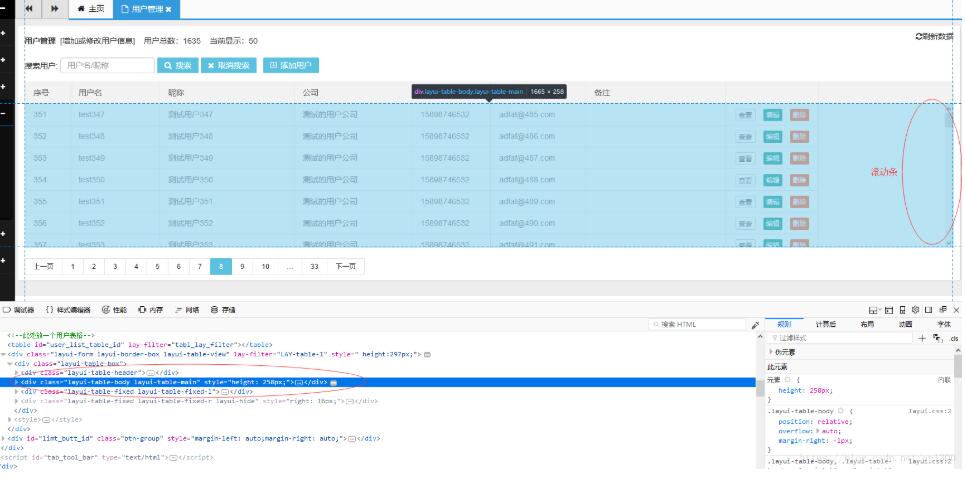This screenshot has height=488, width=965.
Task: Toggle the .cls classes panel
Action: [953, 338]
